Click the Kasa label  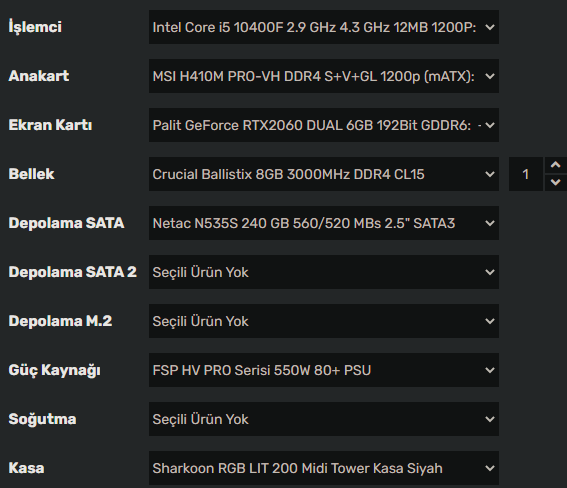[26, 468]
